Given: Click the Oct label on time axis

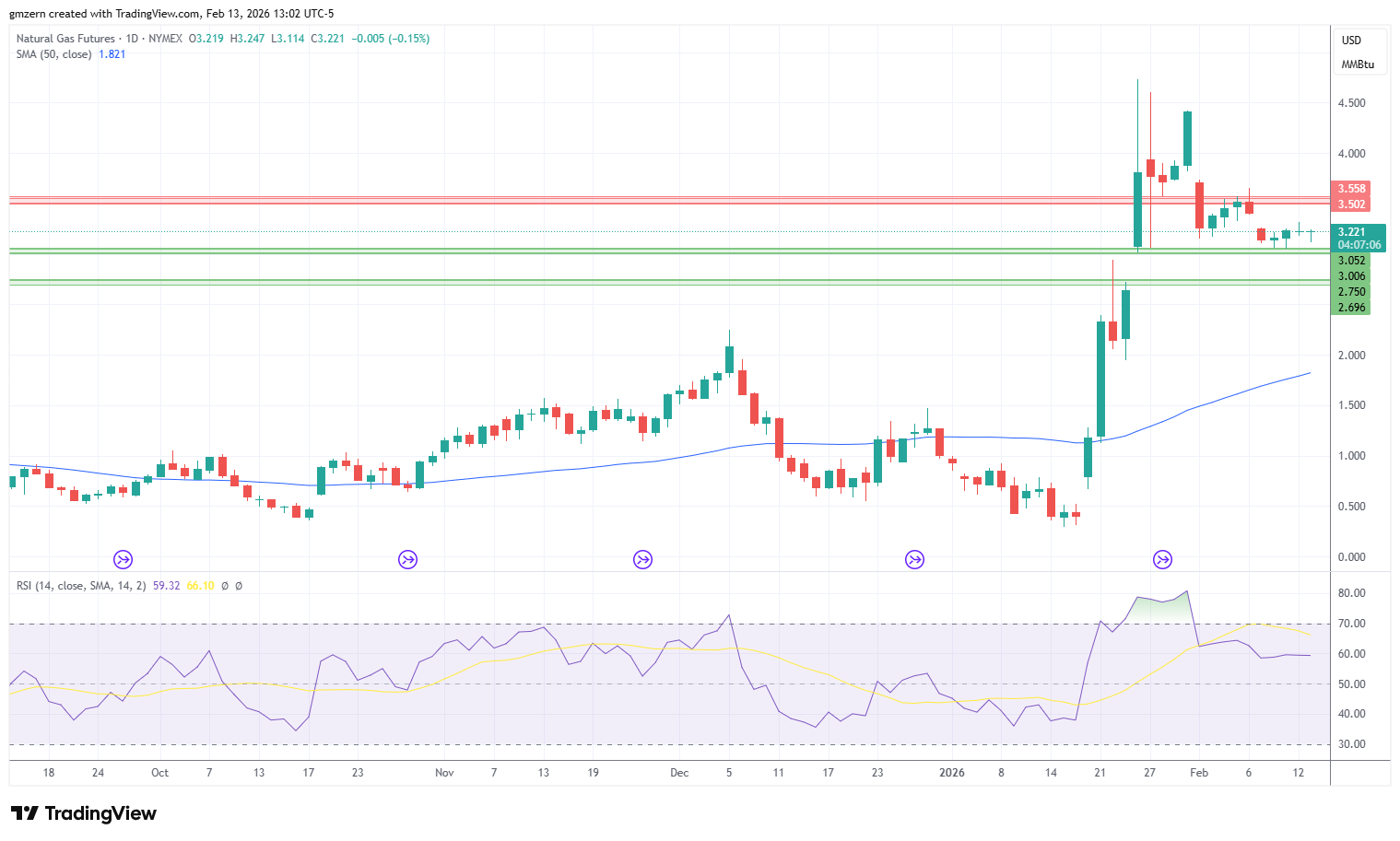Looking at the screenshot, I should (x=159, y=773).
